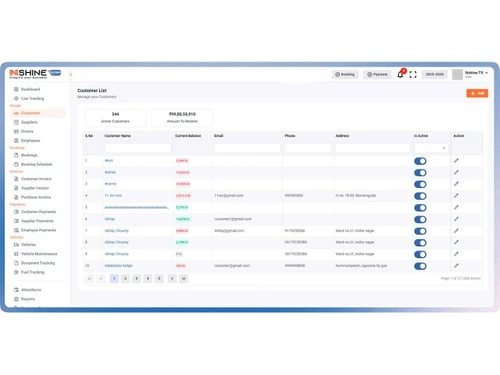
Task: Go to Live Tracking
Action: click(x=32, y=98)
